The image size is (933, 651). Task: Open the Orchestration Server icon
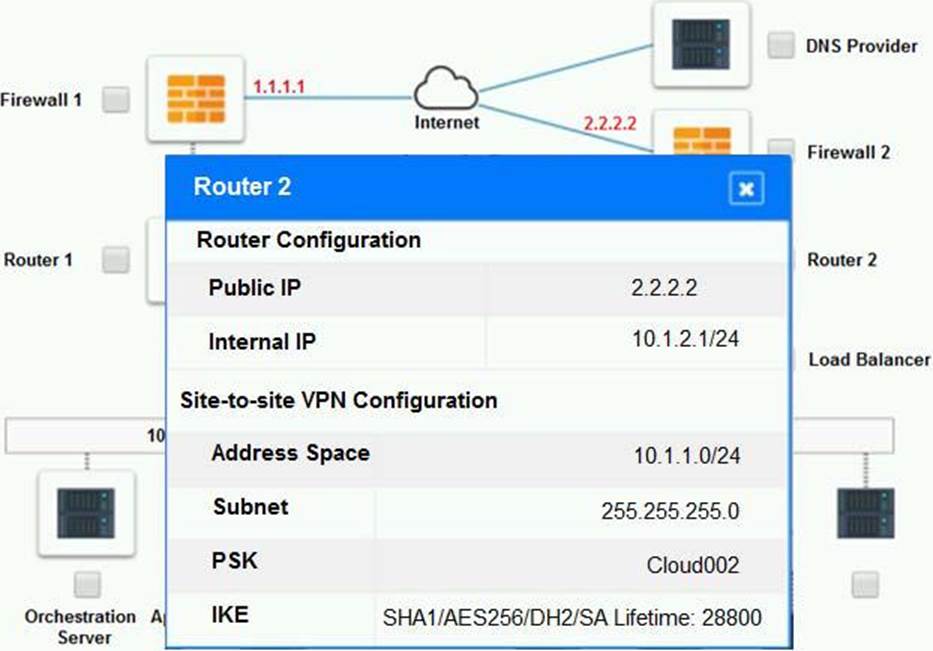(86, 513)
